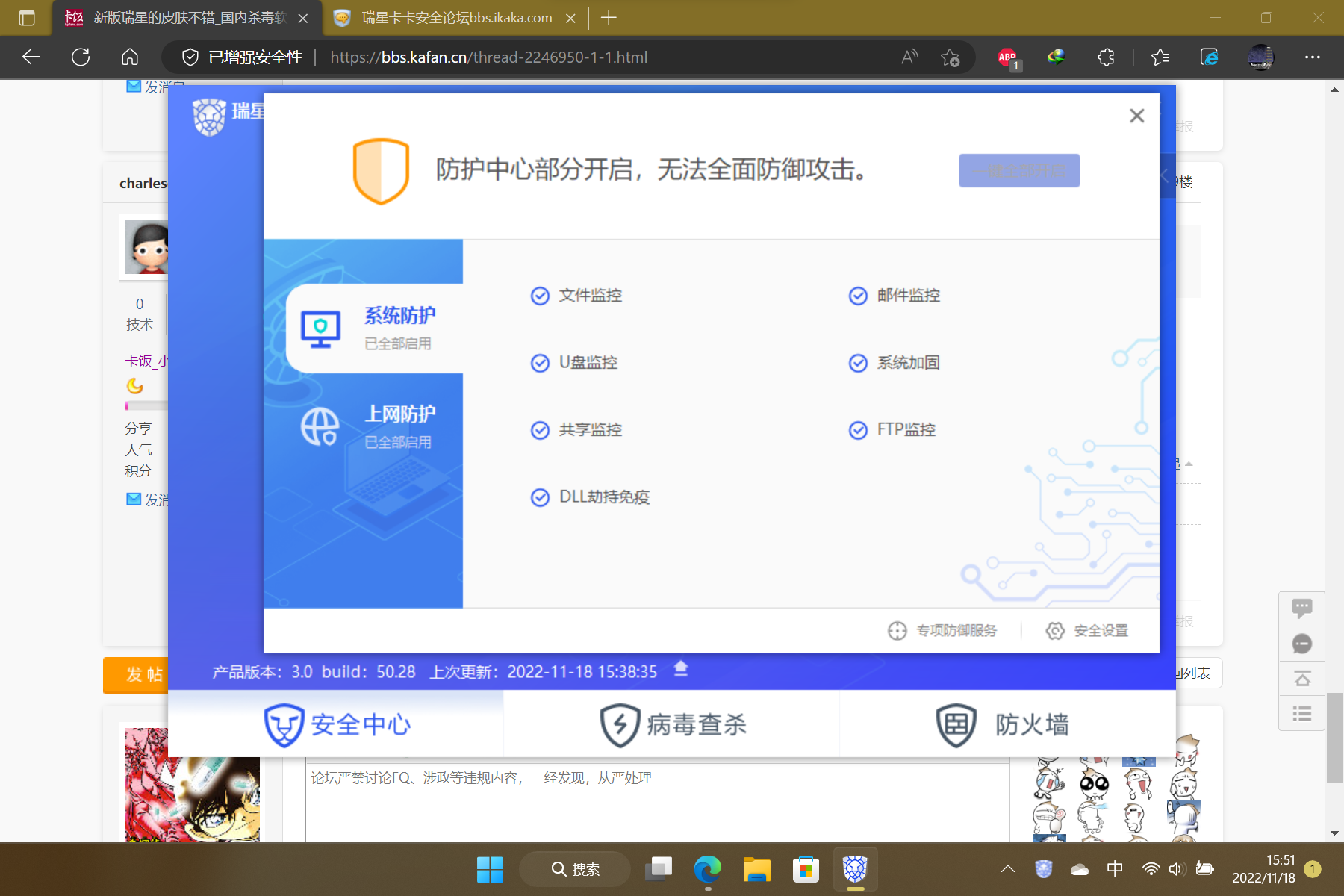Open Microsoft Store from the taskbar
1344x896 pixels.
pos(806,869)
